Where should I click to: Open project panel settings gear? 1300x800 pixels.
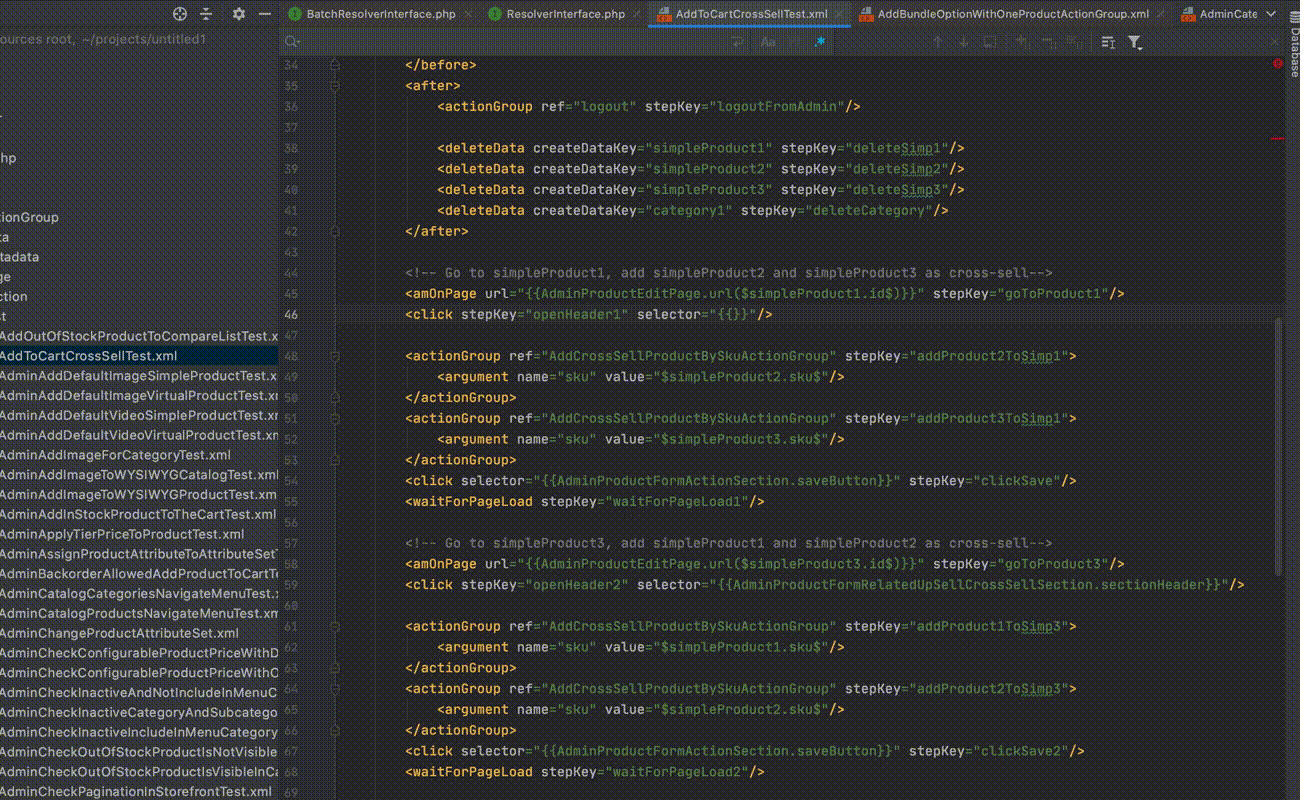coord(238,14)
